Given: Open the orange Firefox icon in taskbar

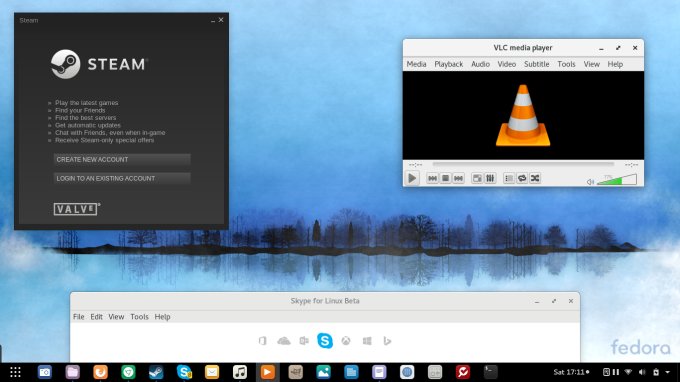Looking at the screenshot, I should tap(100, 372).
